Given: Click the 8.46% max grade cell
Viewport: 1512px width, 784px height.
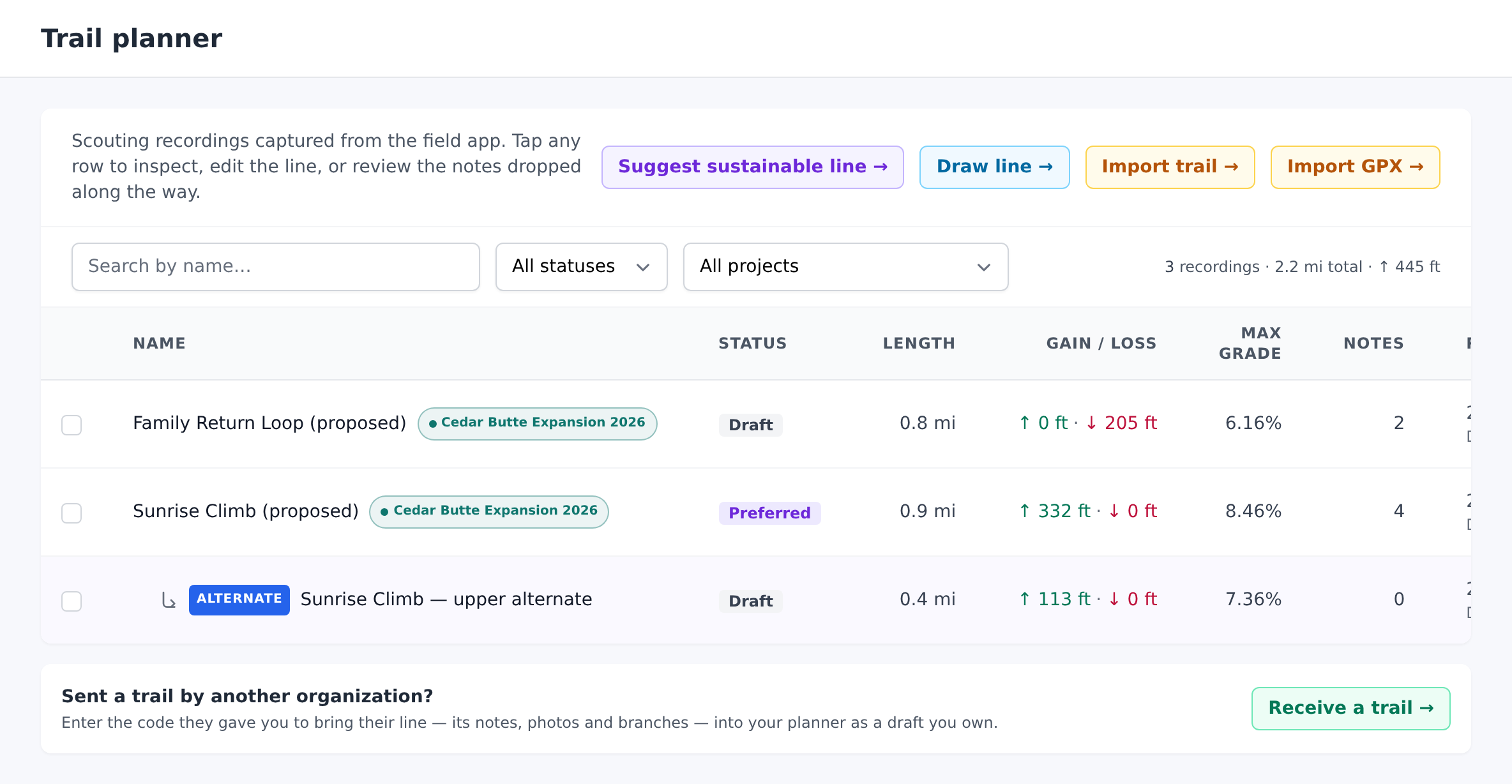Looking at the screenshot, I should pos(1253,511).
